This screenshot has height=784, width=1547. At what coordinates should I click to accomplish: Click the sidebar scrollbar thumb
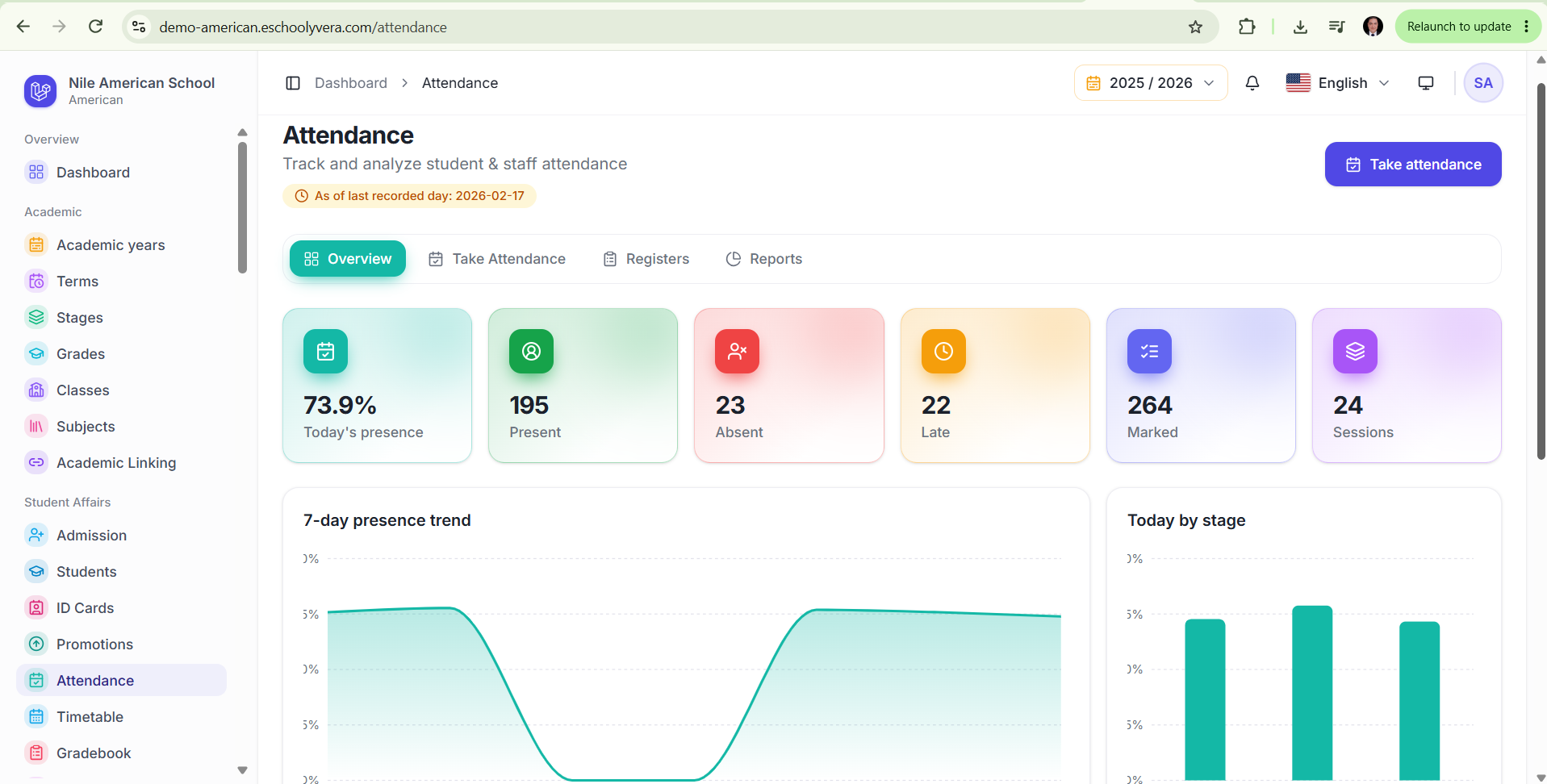pos(242,208)
